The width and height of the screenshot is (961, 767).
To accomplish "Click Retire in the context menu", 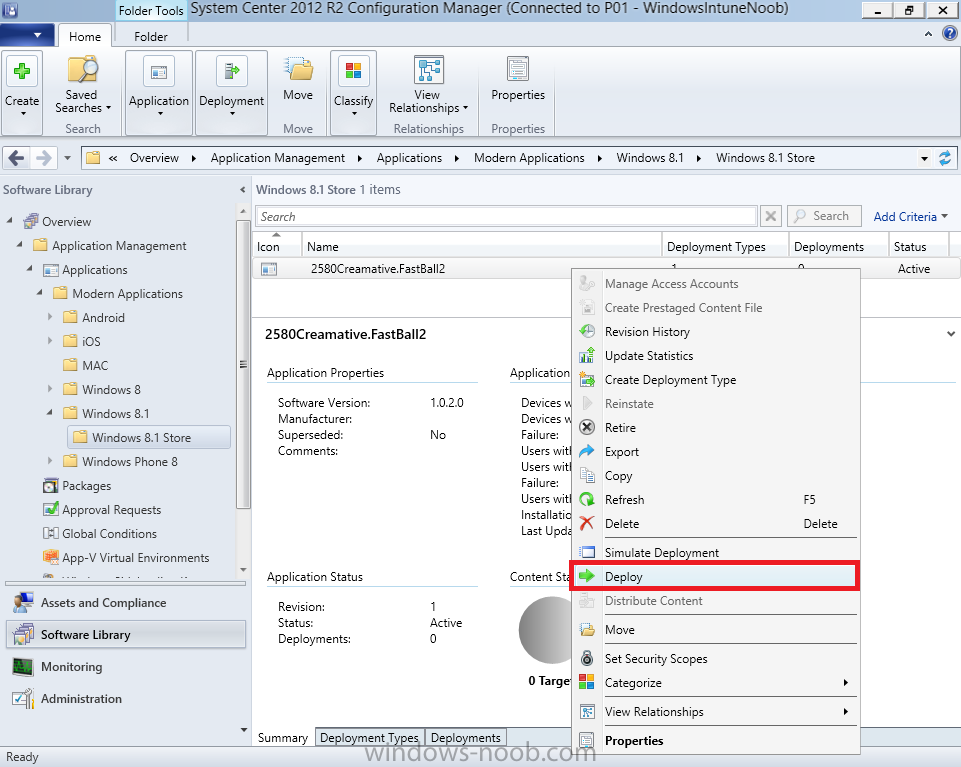I will pyautogui.click(x=715, y=427).
